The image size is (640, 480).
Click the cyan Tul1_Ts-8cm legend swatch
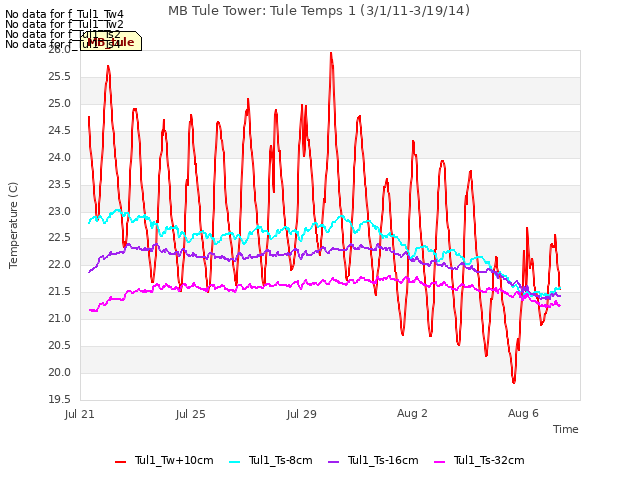(235, 462)
